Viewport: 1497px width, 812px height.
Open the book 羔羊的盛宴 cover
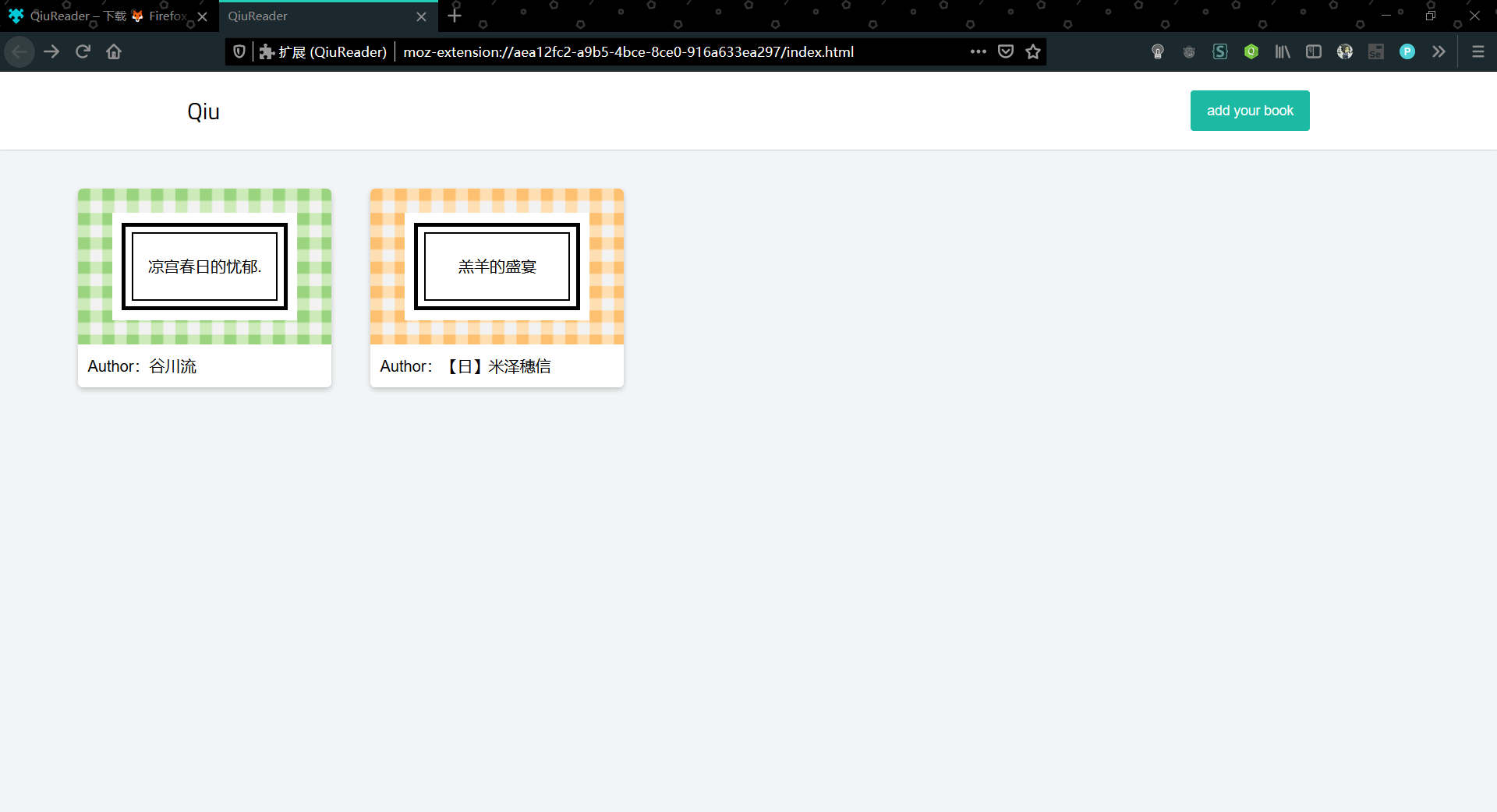tap(497, 267)
